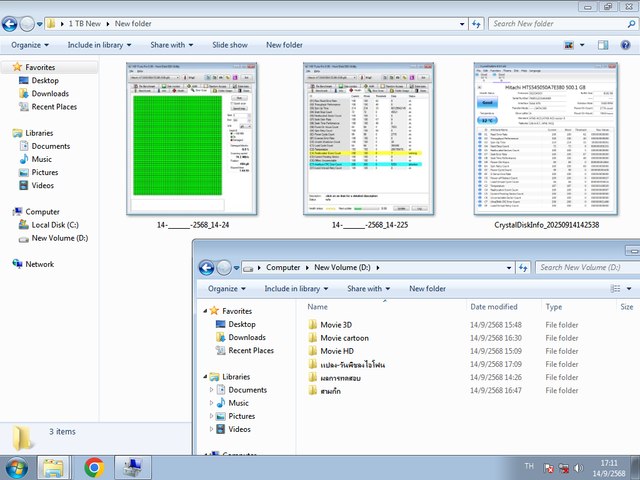Refresh the New Volume (D:) address bar
Viewport: 640px width, 480px height.
tap(523, 268)
